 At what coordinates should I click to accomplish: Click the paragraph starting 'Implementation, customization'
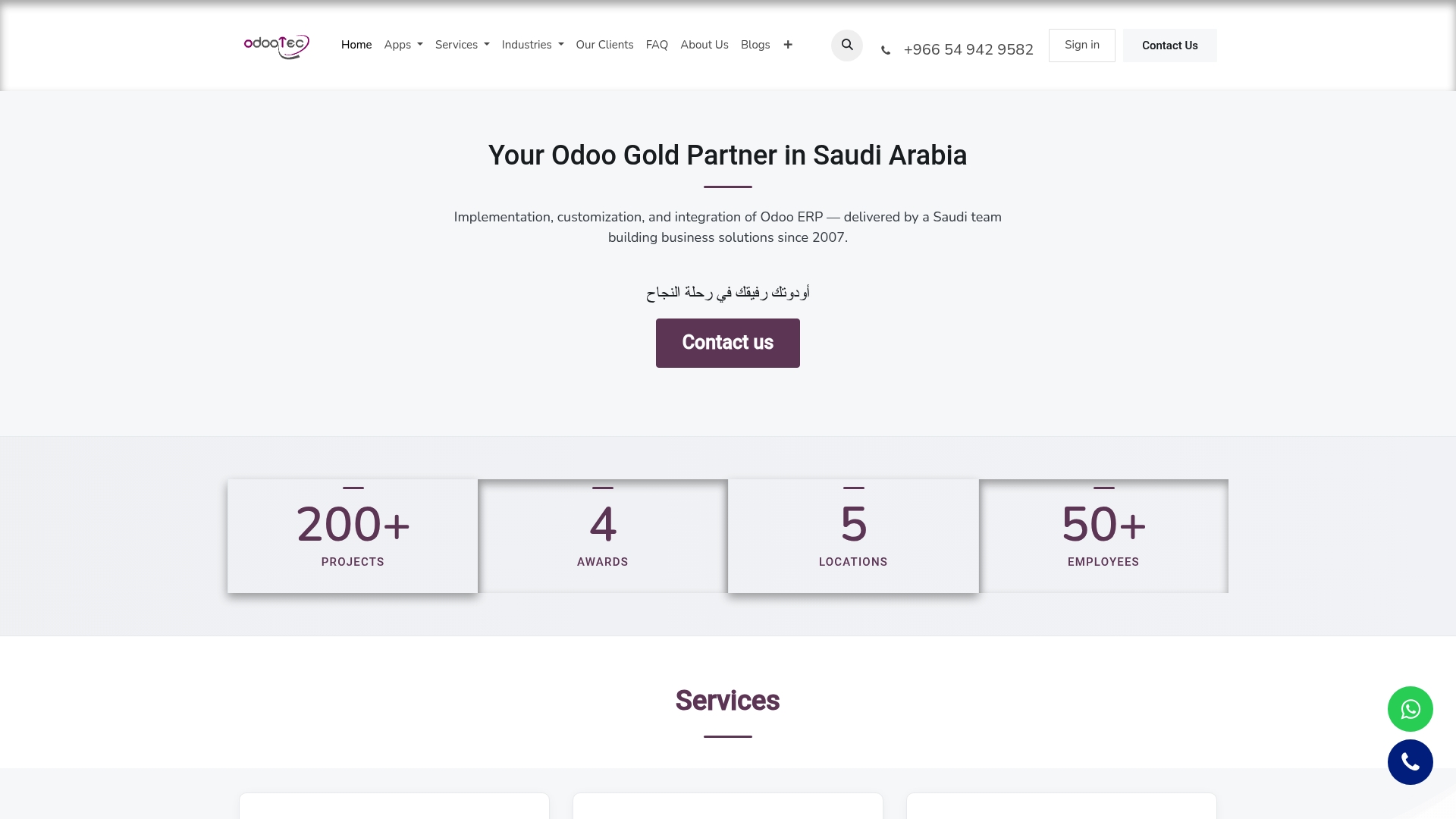point(728,227)
